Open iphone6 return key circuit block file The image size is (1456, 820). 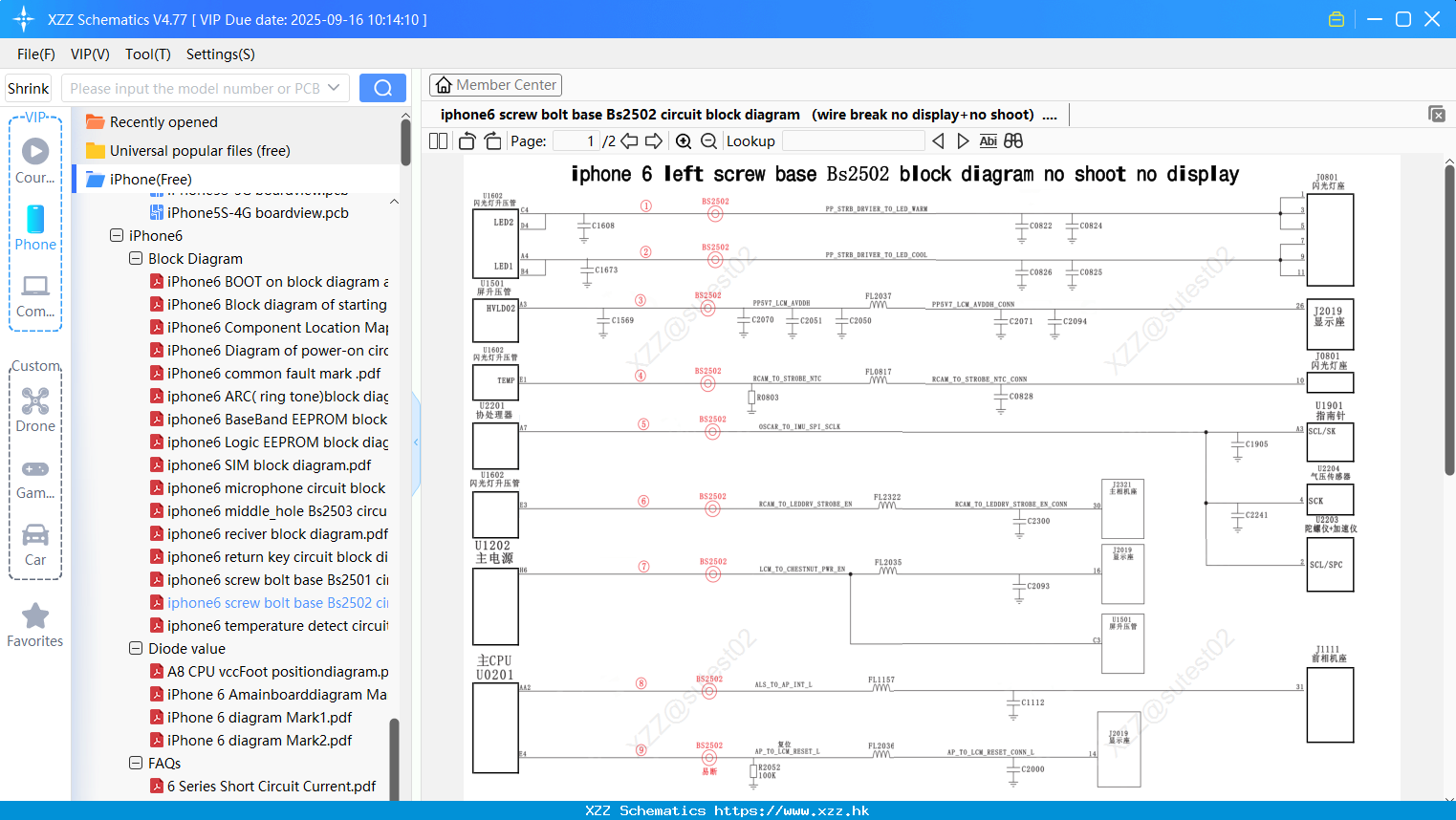pos(269,557)
